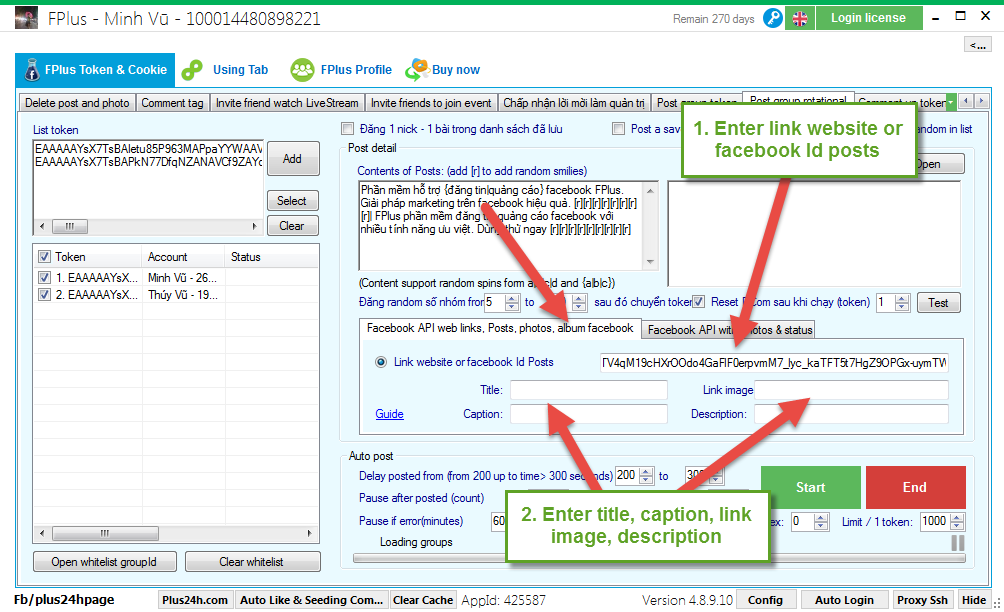Stop posting with the red End button
Screen dimensions: 1004x612
pos(915,487)
